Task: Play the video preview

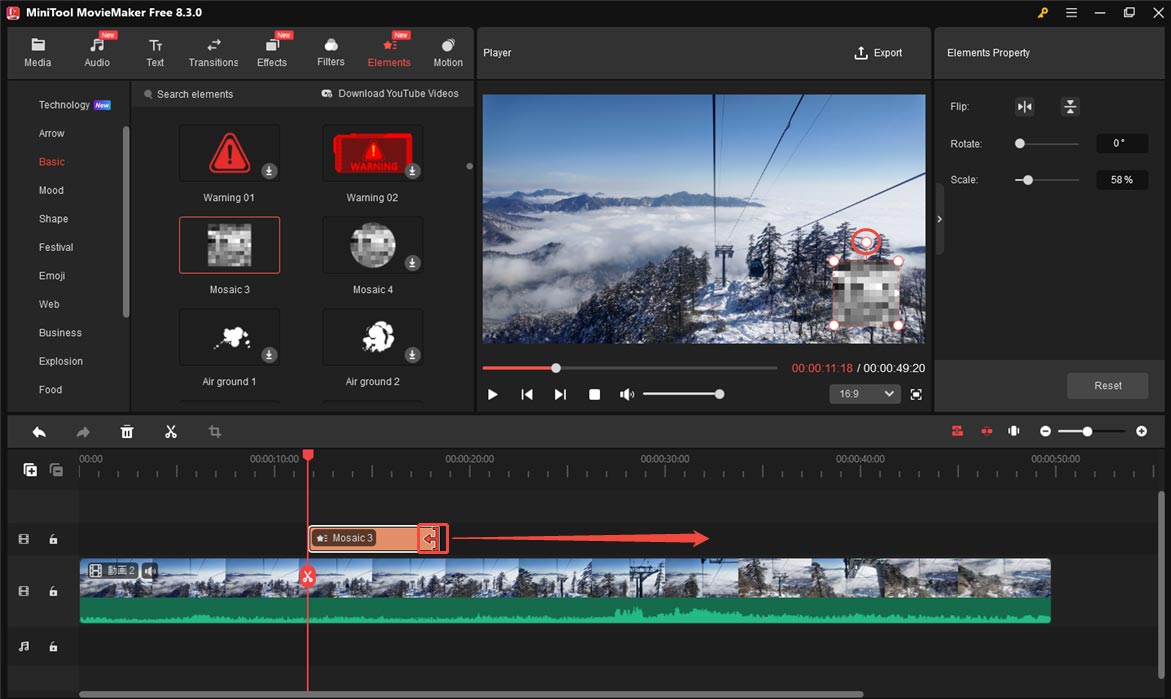Action: 492,394
